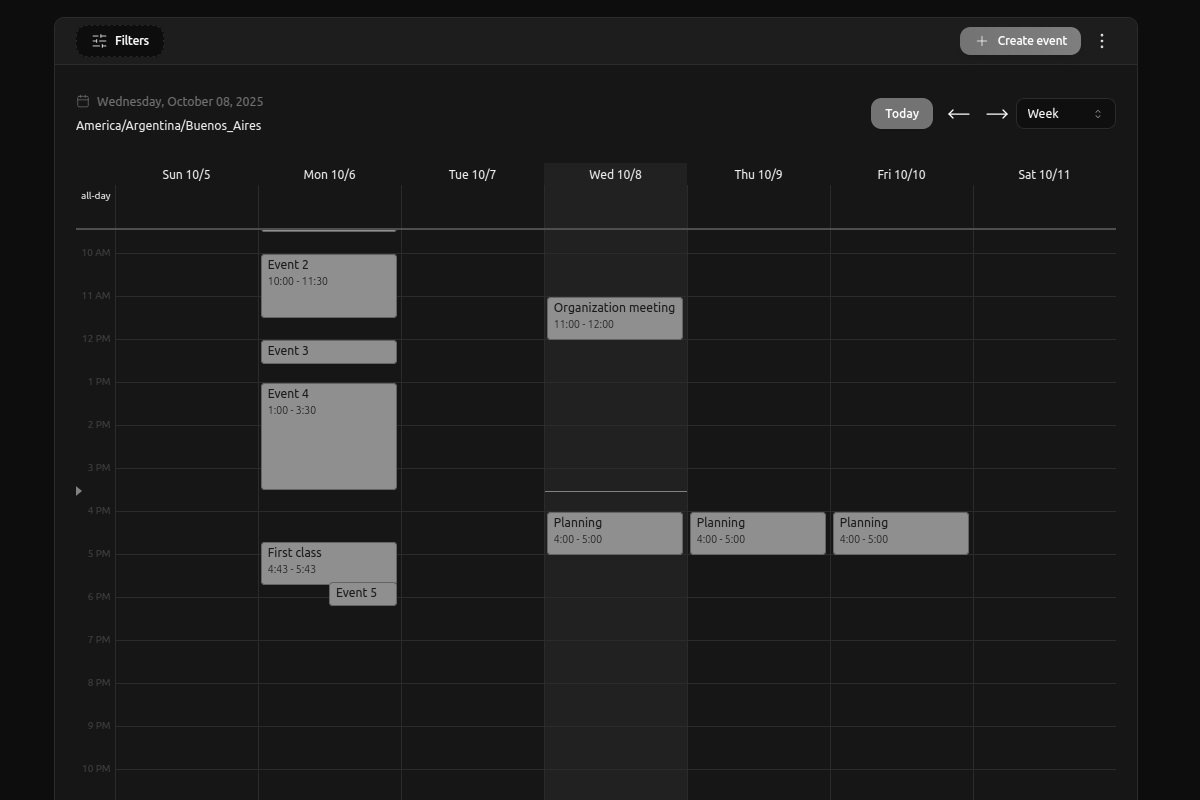Select Event 4 on Monday
Screen dimensions: 1200x800
click(x=328, y=435)
